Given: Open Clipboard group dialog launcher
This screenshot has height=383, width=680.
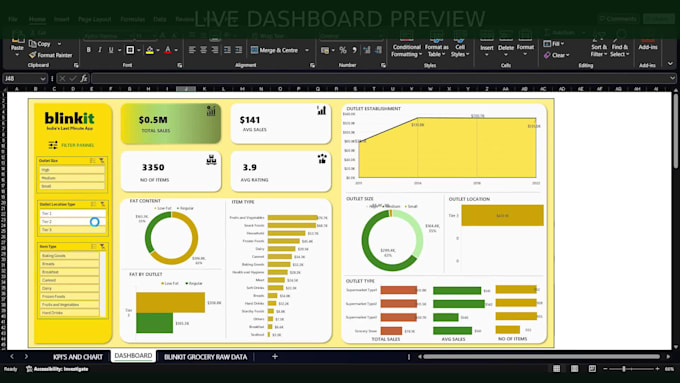Looking at the screenshot, I should click(76, 65).
